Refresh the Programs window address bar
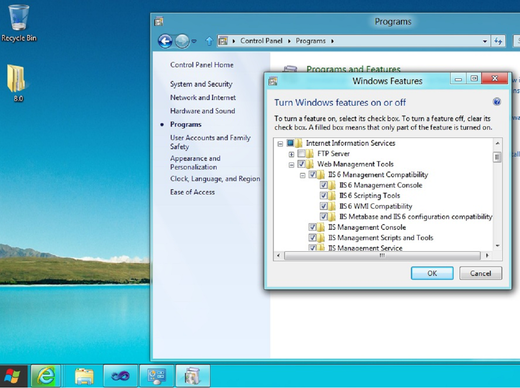 pyautogui.click(x=498, y=41)
